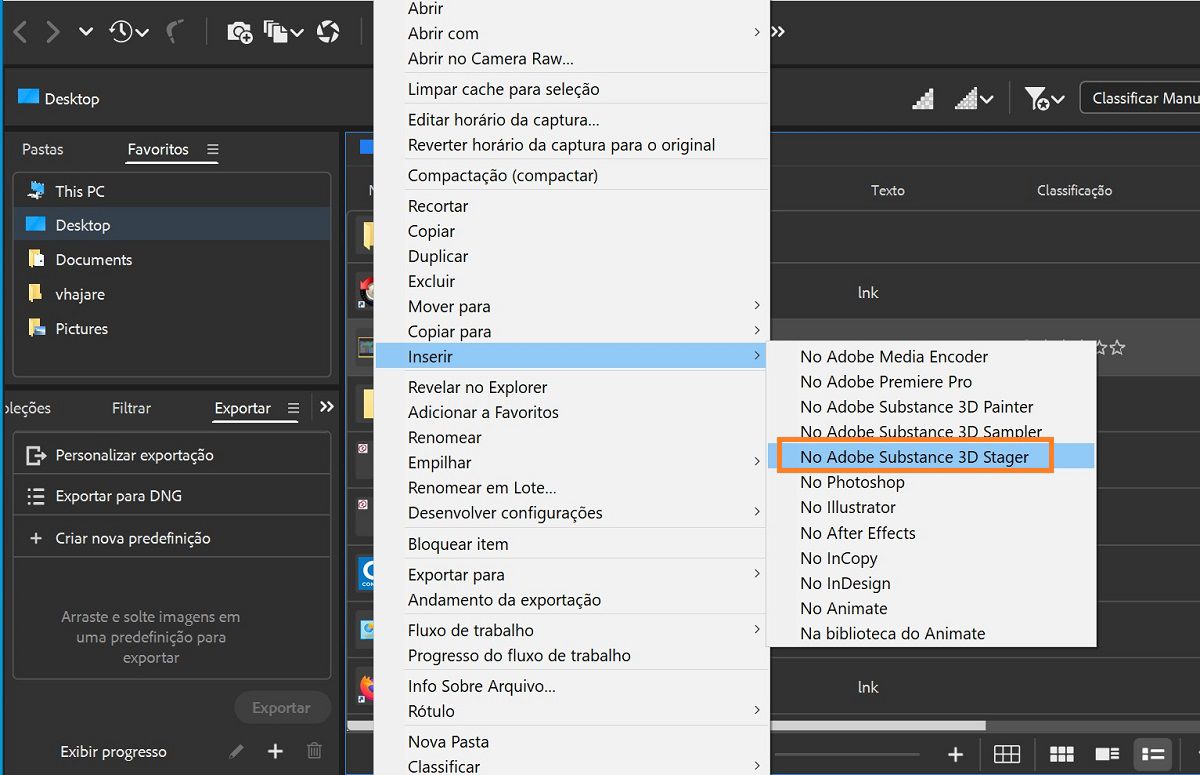Click the trash delete preset icon

click(x=314, y=751)
